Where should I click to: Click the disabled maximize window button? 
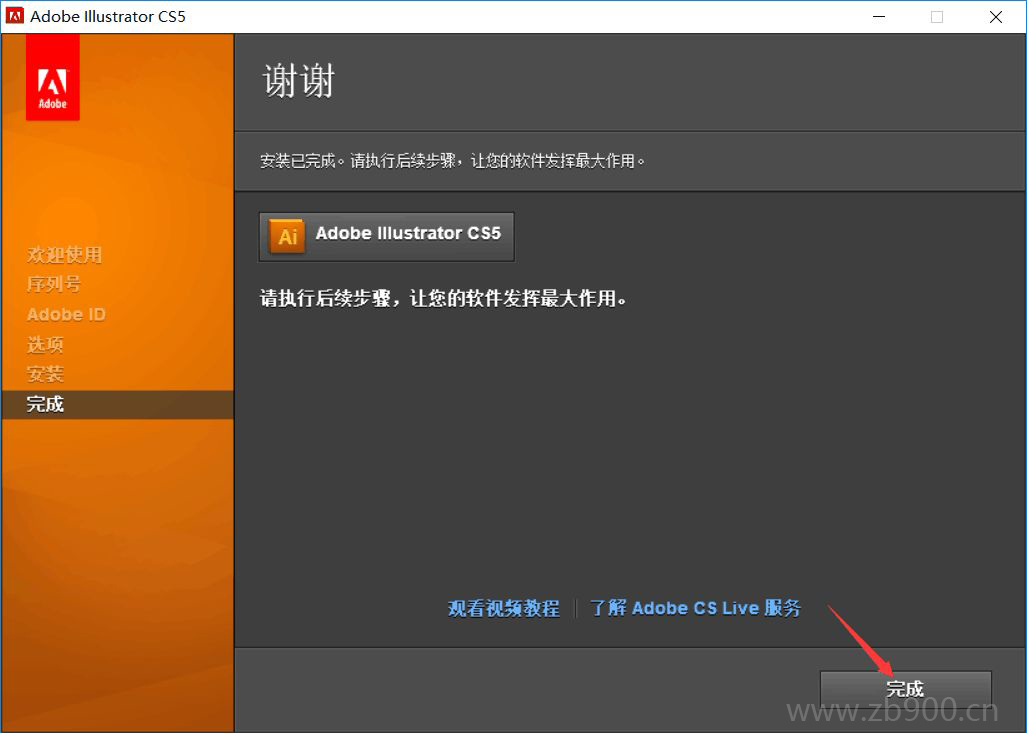pos(937,17)
